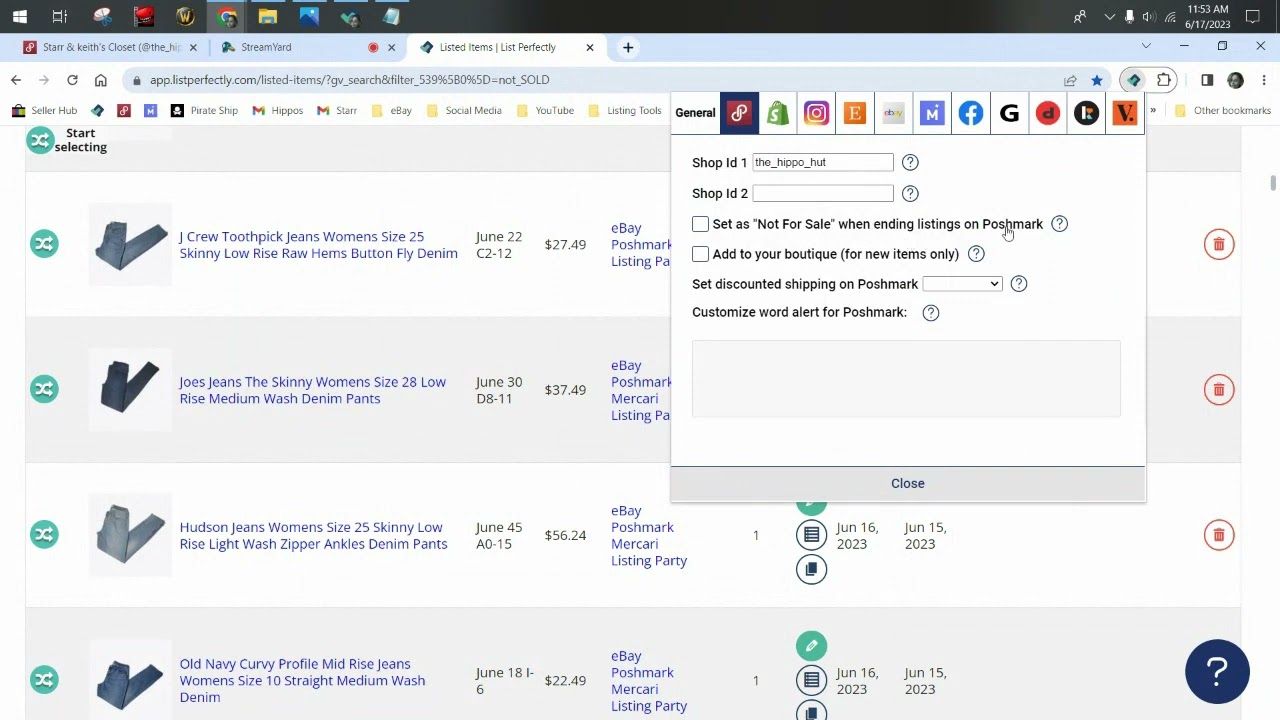The height and width of the screenshot is (720, 1280).
Task: Click help icon for Customize word alert
Action: [931, 313]
